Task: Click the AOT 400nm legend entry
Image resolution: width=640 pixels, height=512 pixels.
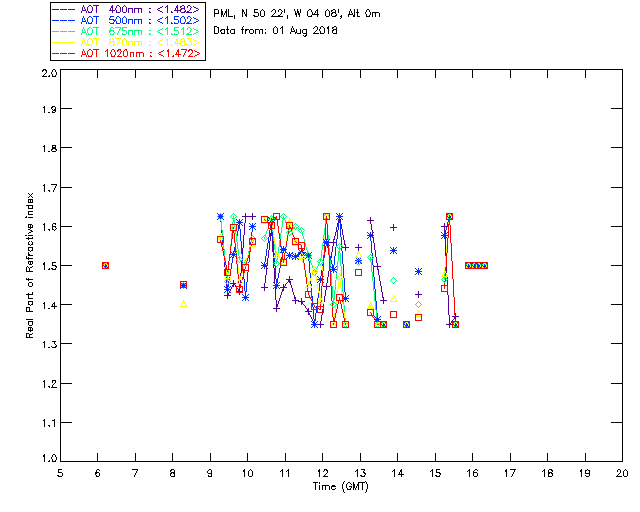Action: (x=126, y=9)
